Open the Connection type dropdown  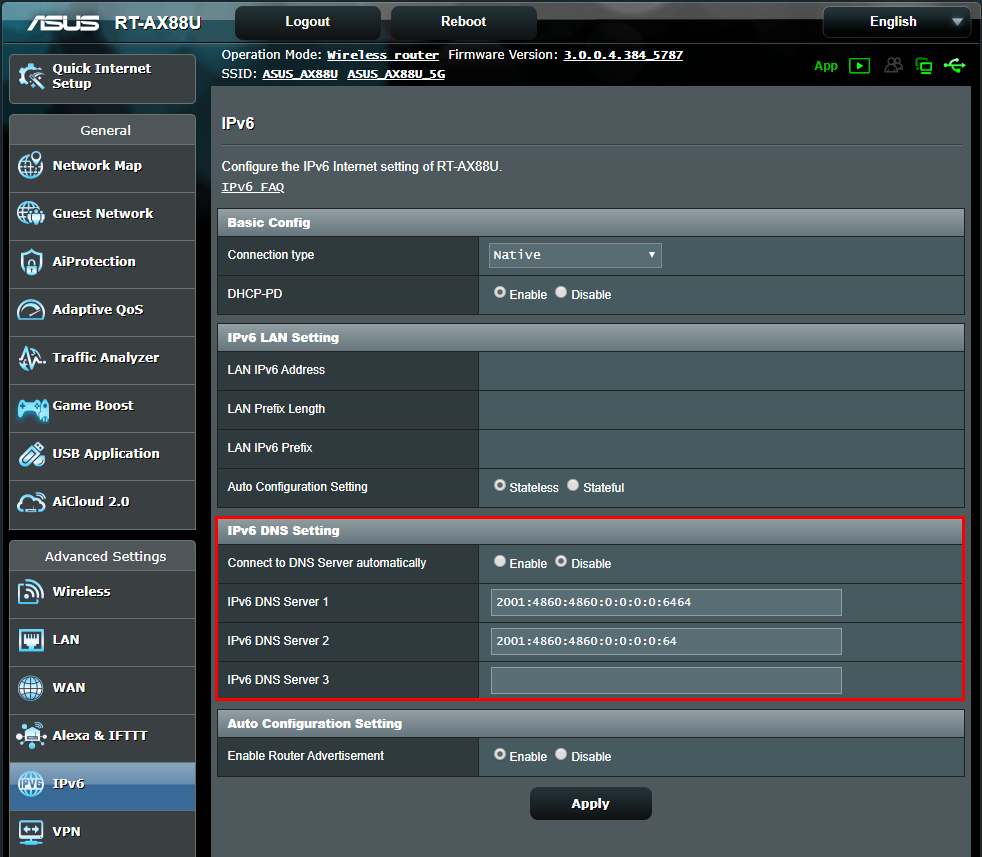coord(575,256)
